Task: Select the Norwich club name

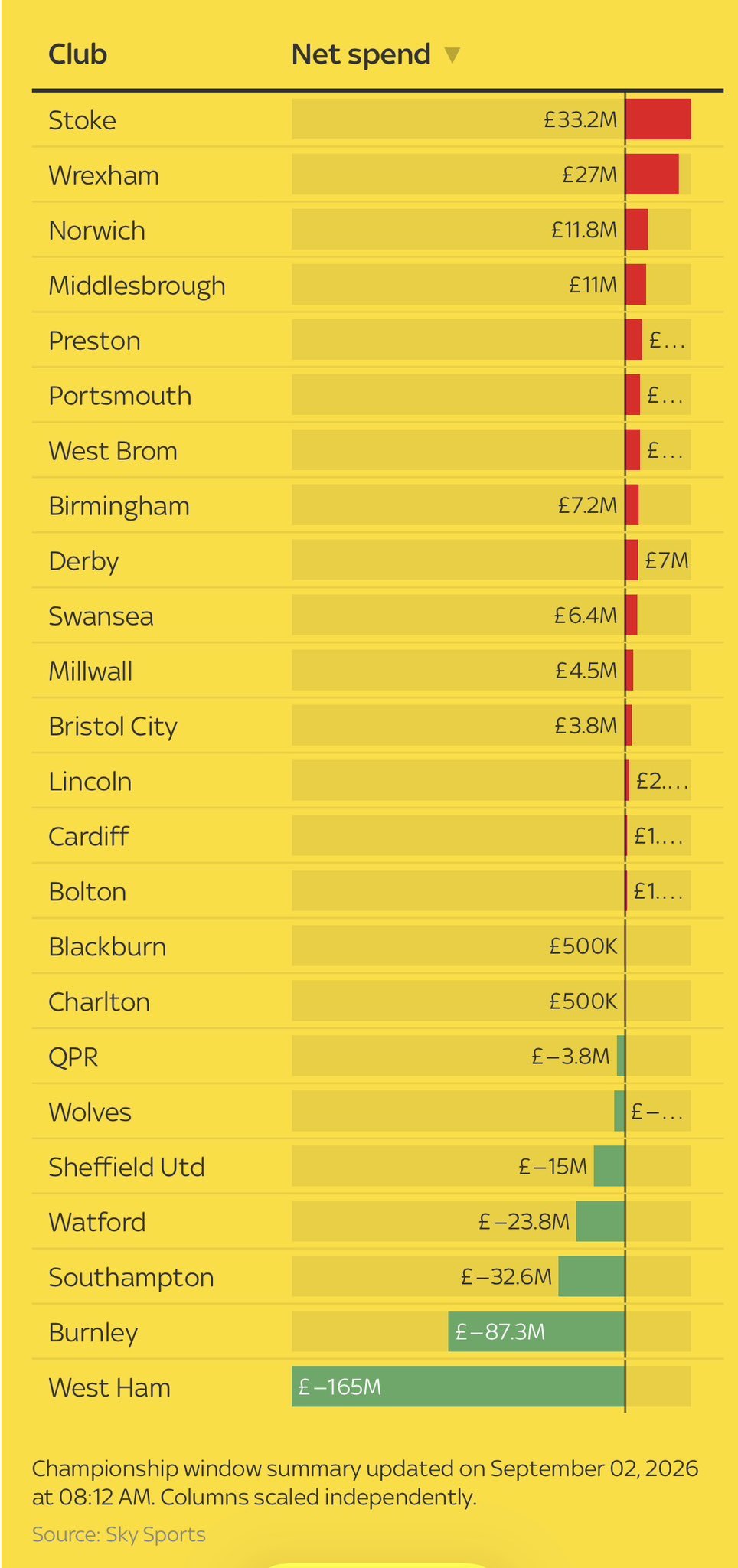Action: pos(96,230)
